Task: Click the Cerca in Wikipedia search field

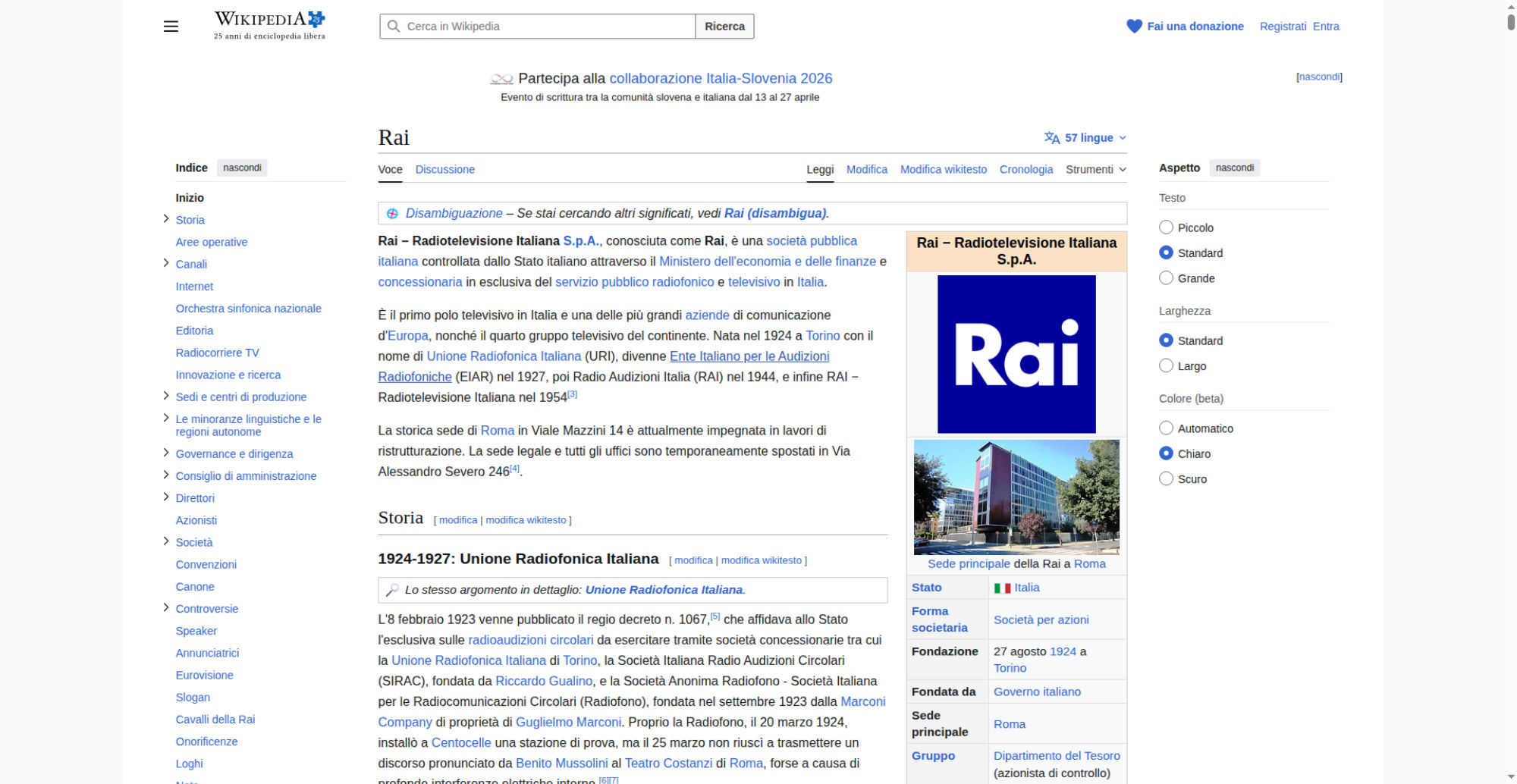Action: [x=546, y=27]
